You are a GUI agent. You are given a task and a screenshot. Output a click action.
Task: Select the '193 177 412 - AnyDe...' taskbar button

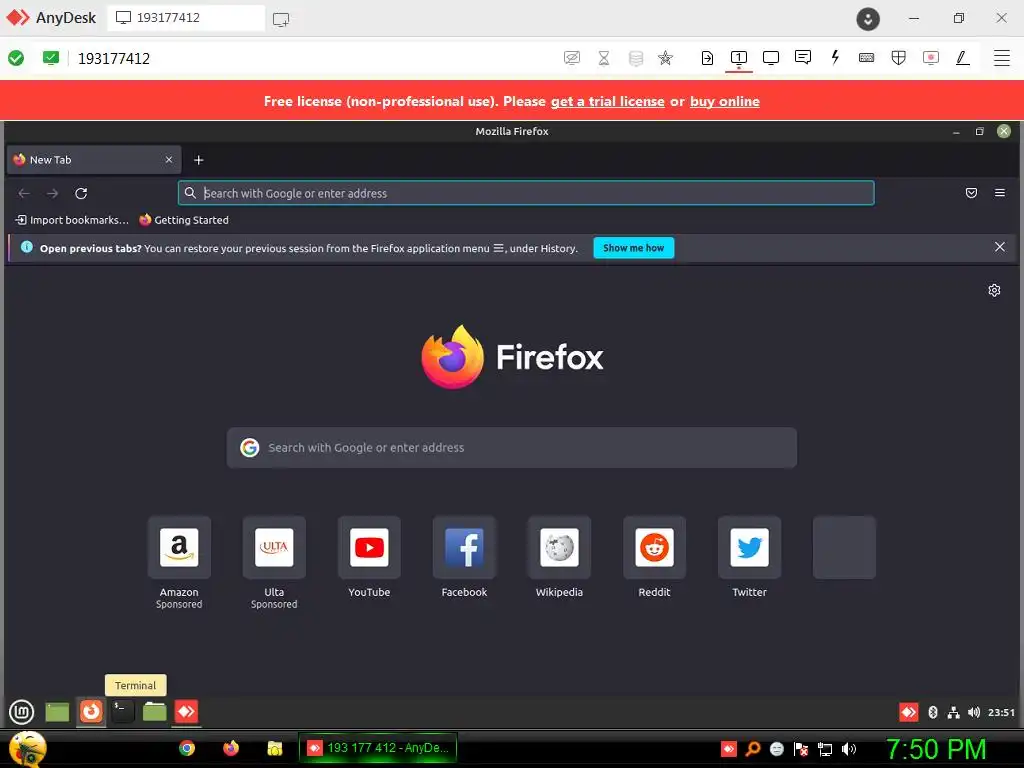pyautogui.click(x=378, y=748)
